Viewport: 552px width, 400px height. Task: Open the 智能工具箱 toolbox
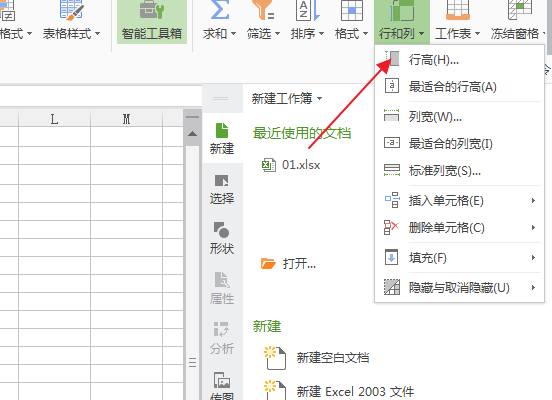click(152, 22)
